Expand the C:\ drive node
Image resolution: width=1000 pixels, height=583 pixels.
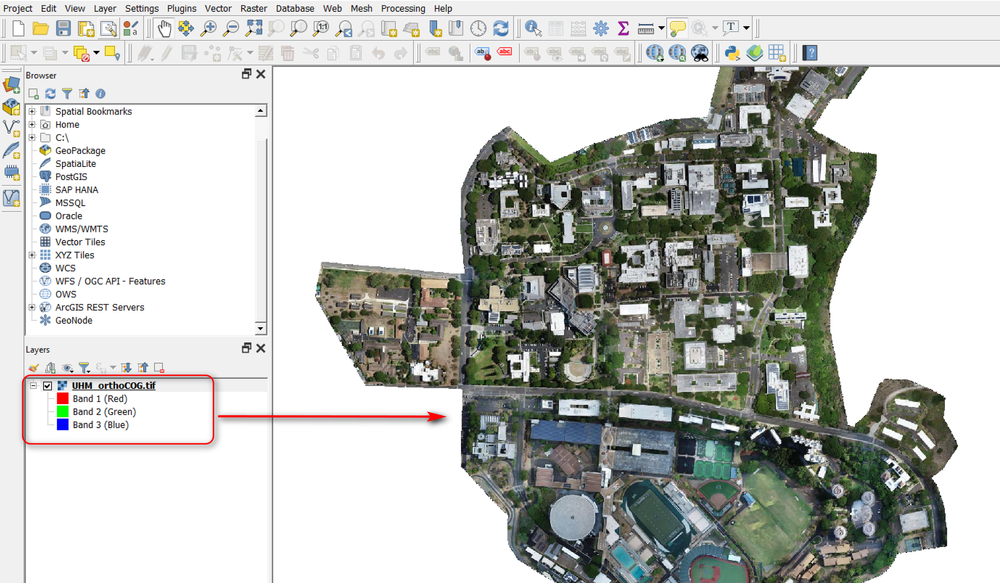coord(32,137)
